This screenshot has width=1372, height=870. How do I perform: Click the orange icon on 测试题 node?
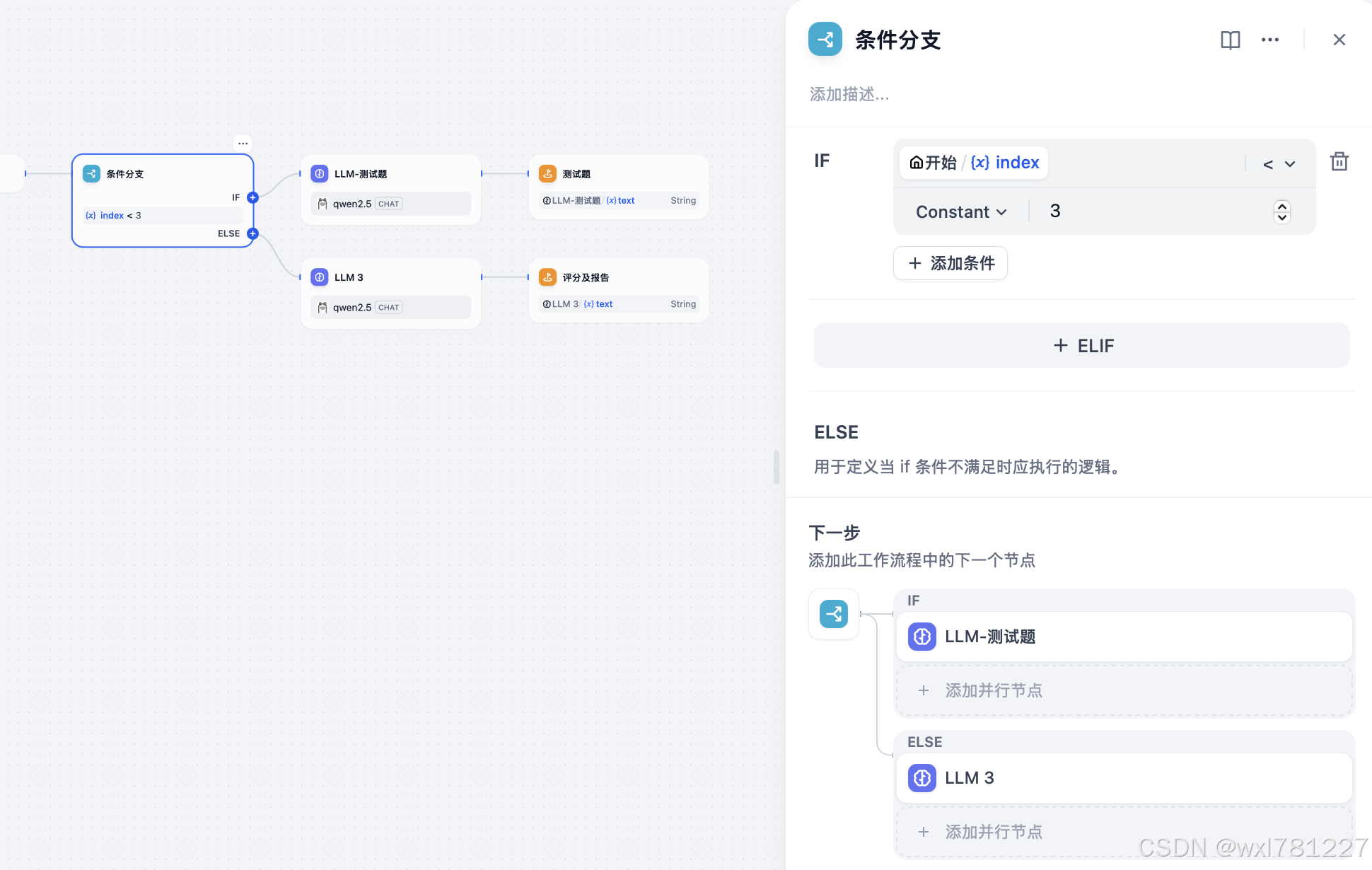click(x=548, y=174)
